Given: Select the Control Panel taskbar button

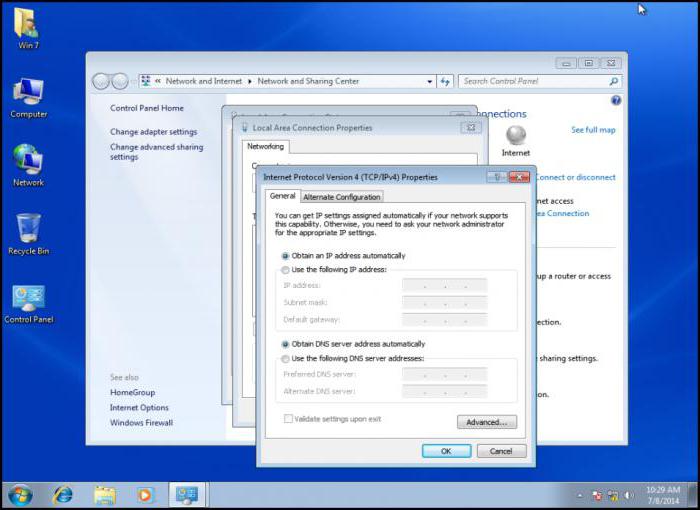Looking at the screenshot, I should 187,495.
